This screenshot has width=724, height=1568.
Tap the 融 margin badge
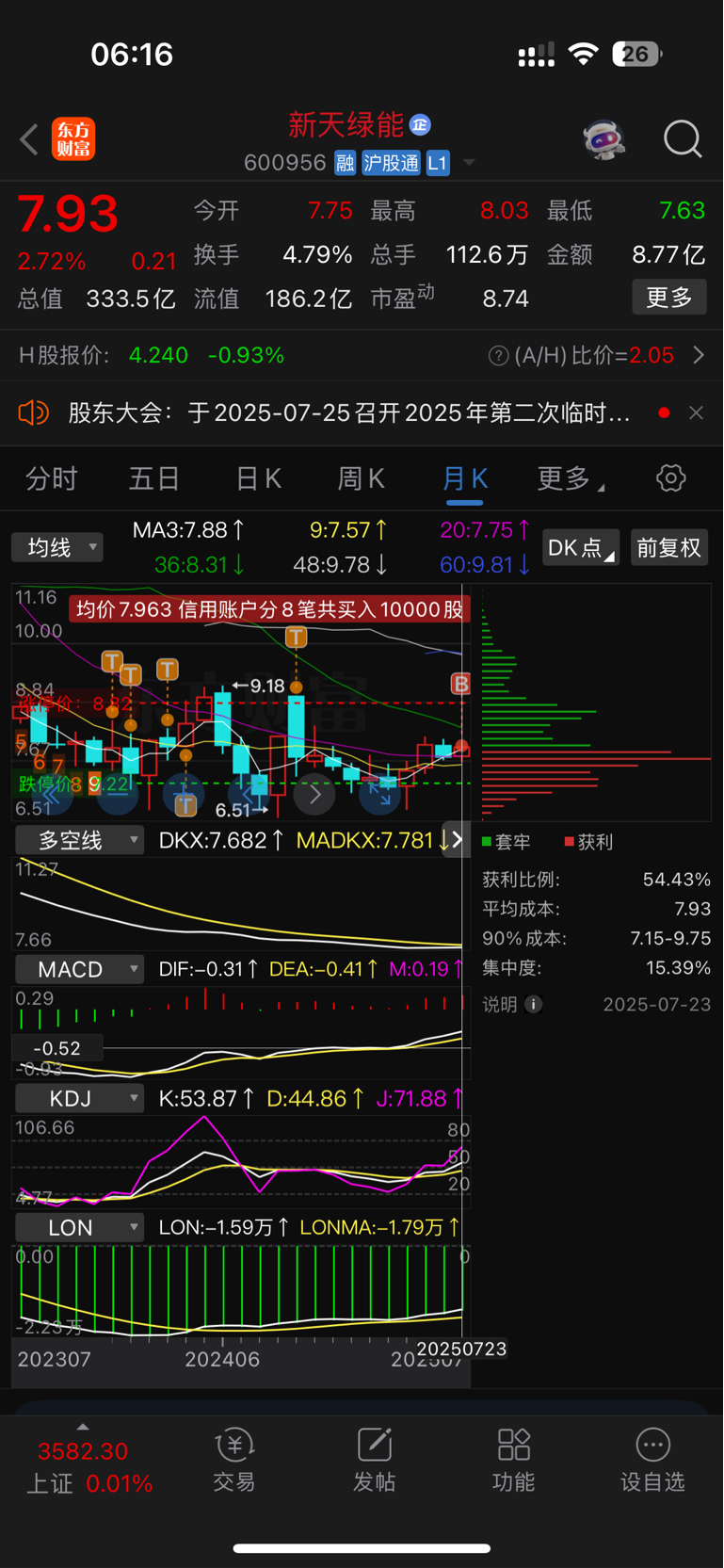coord(345,163)
